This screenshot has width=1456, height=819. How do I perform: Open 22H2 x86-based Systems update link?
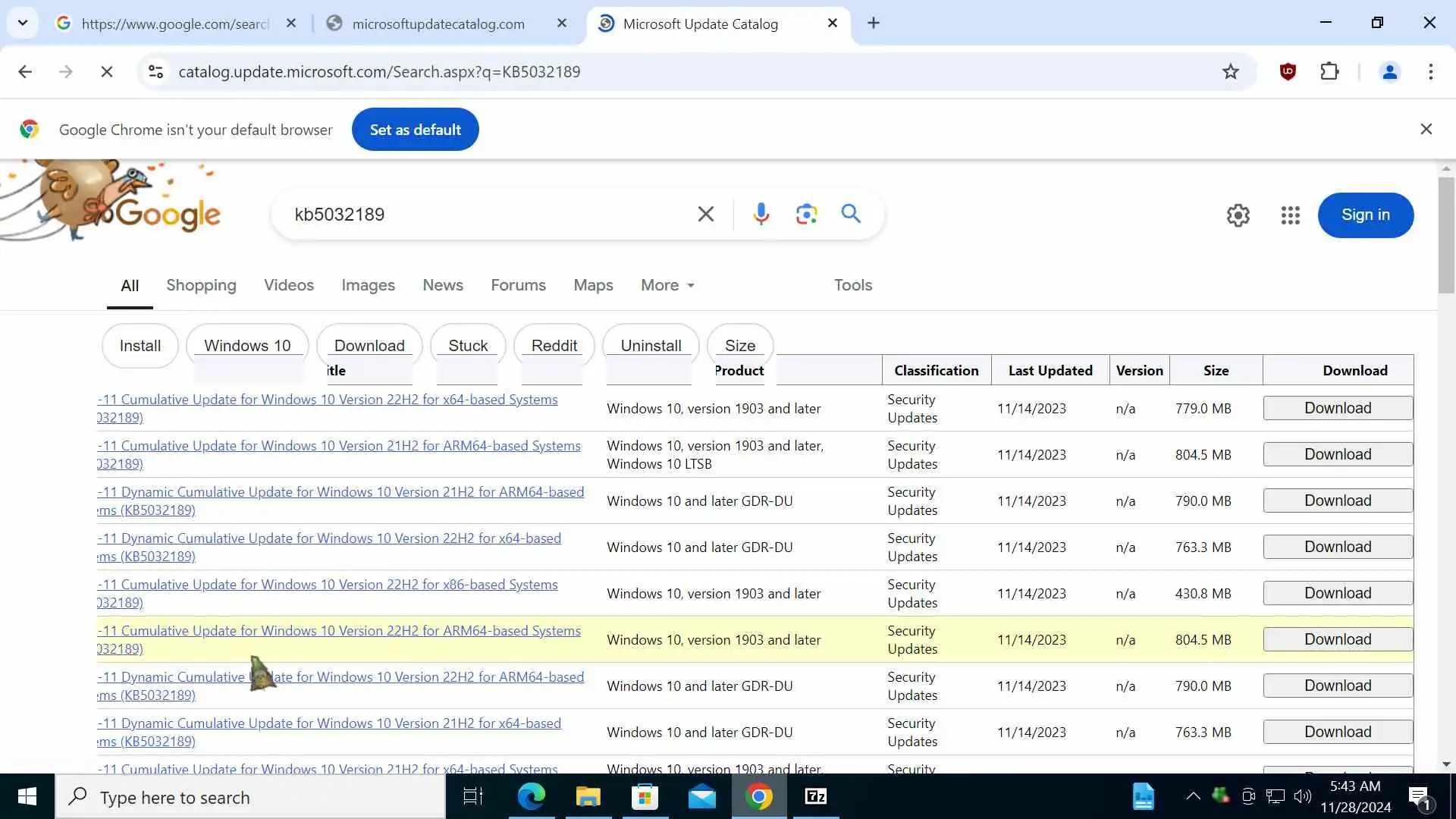coord(338,585)
